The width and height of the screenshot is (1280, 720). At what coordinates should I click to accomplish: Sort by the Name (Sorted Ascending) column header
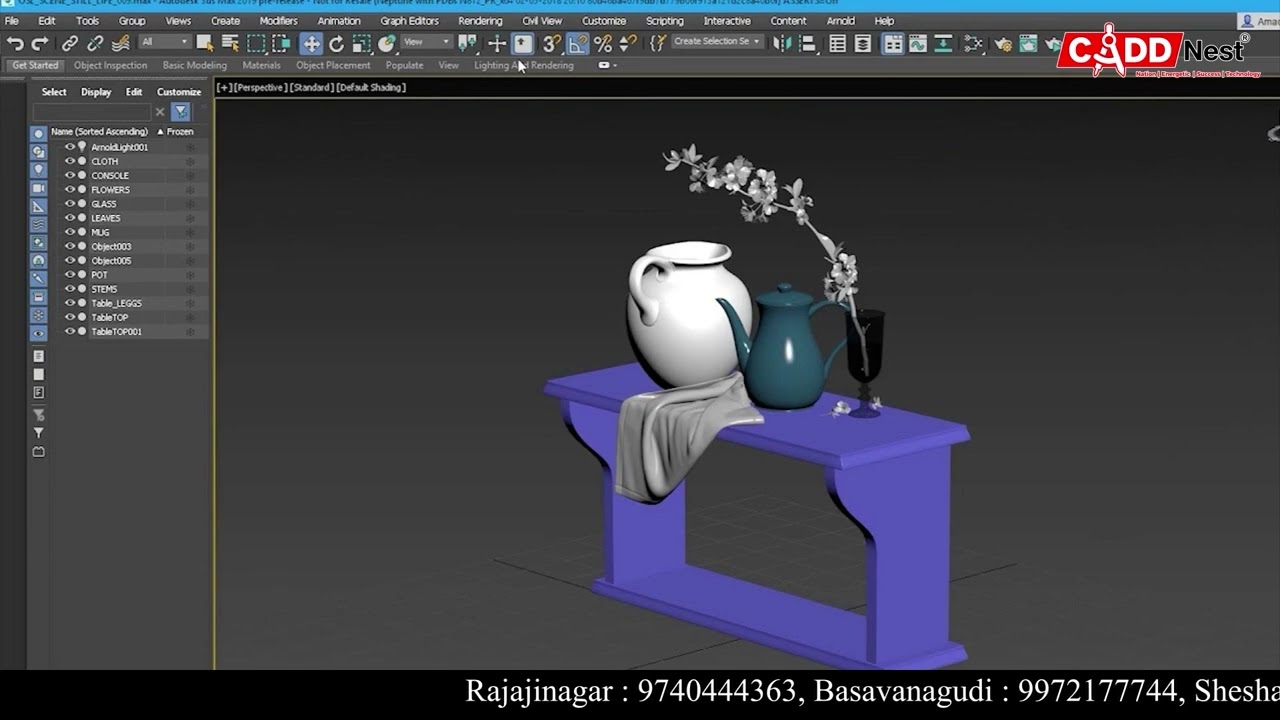pyautogui.click(x=100, y=132)
